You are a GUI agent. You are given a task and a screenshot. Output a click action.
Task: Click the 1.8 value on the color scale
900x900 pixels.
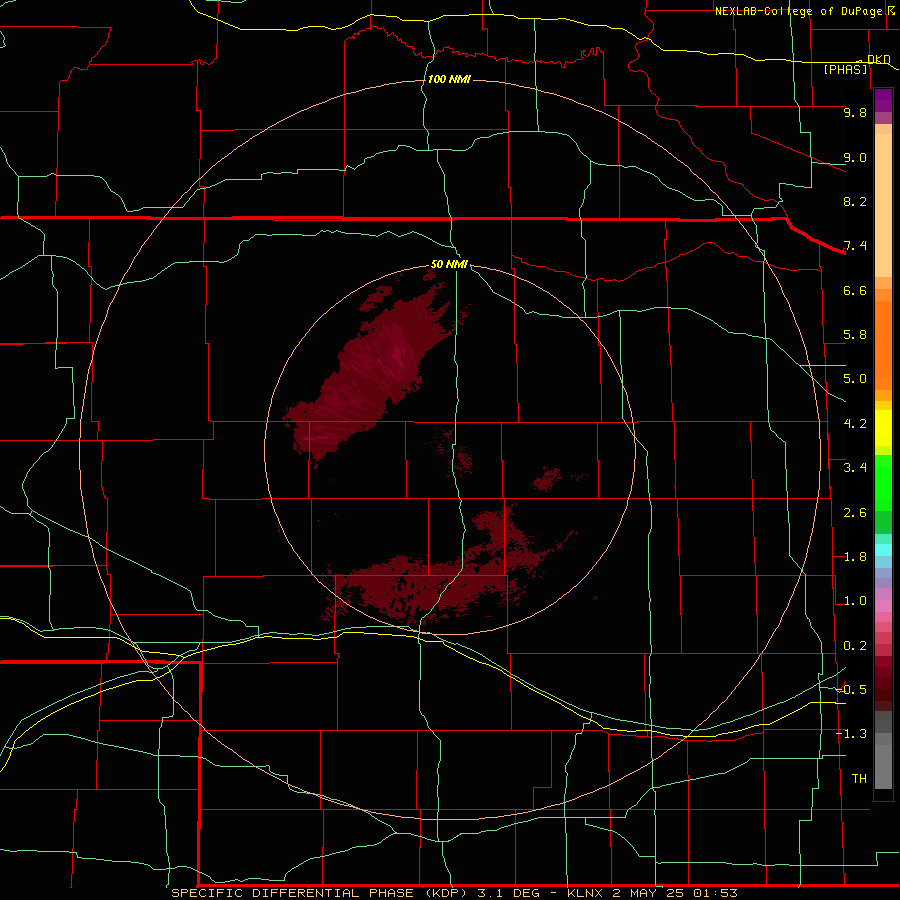tap(855, 557)
